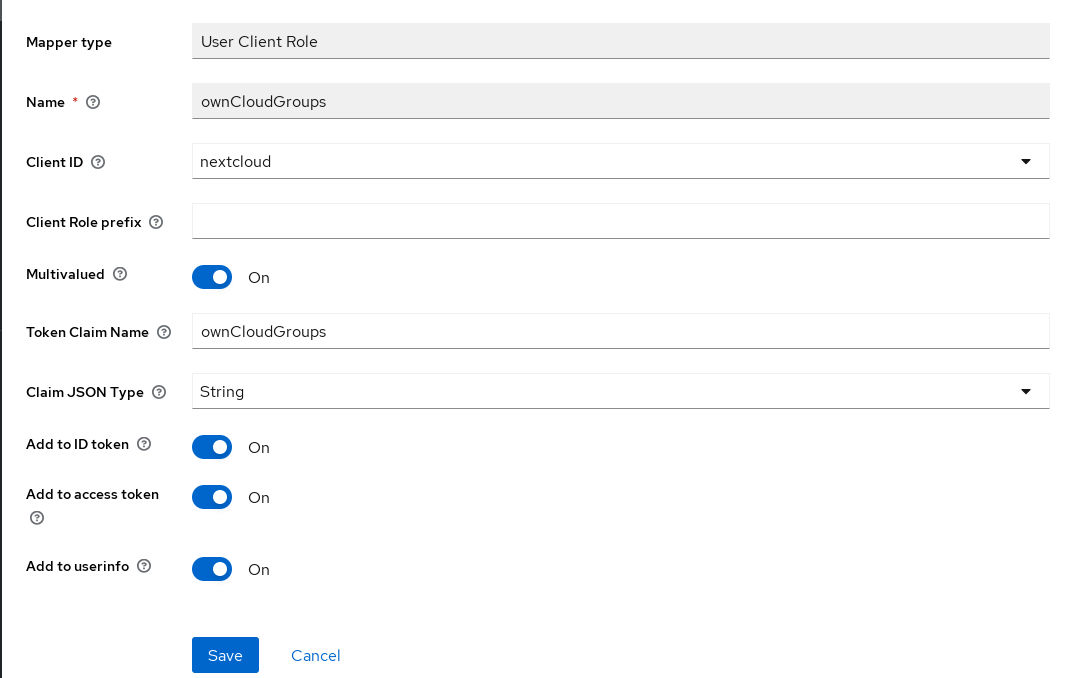Open Claim JSON Type help tooltip
The image size is (1066, 678).
[x=159, y=392]
